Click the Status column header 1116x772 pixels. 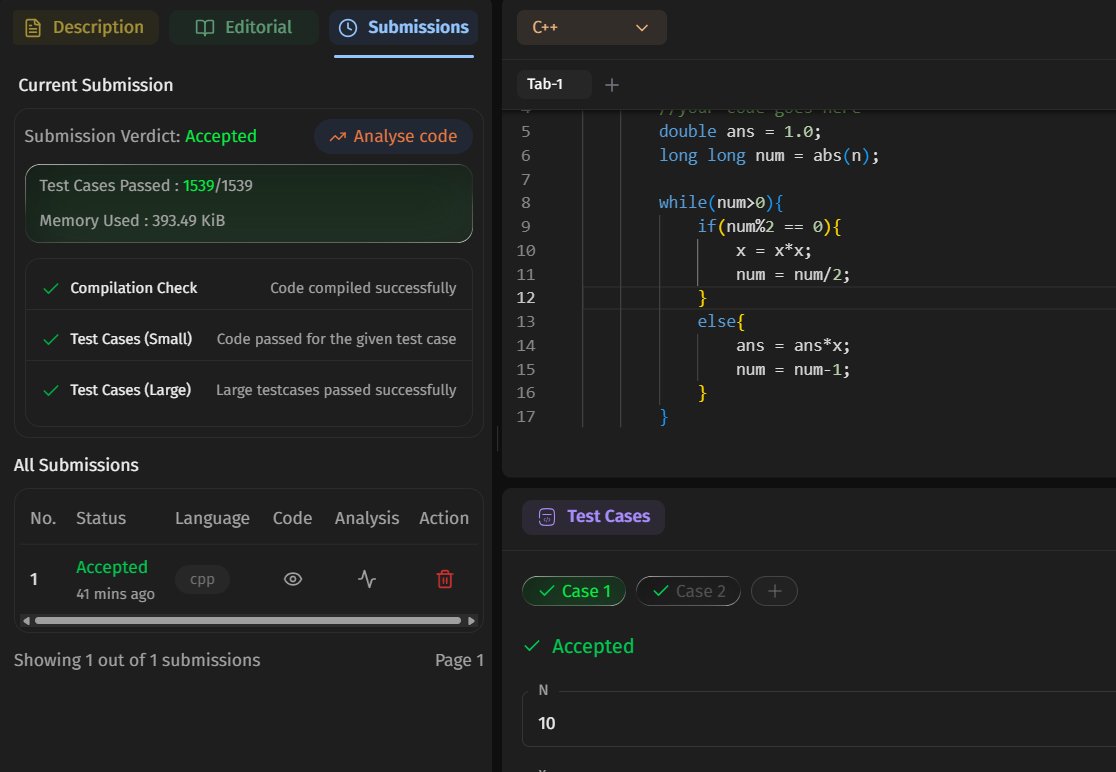[101, 518]
